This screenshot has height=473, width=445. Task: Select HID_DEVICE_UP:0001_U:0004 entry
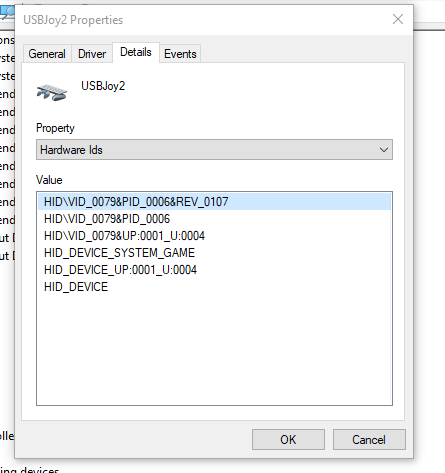[120, 270]
